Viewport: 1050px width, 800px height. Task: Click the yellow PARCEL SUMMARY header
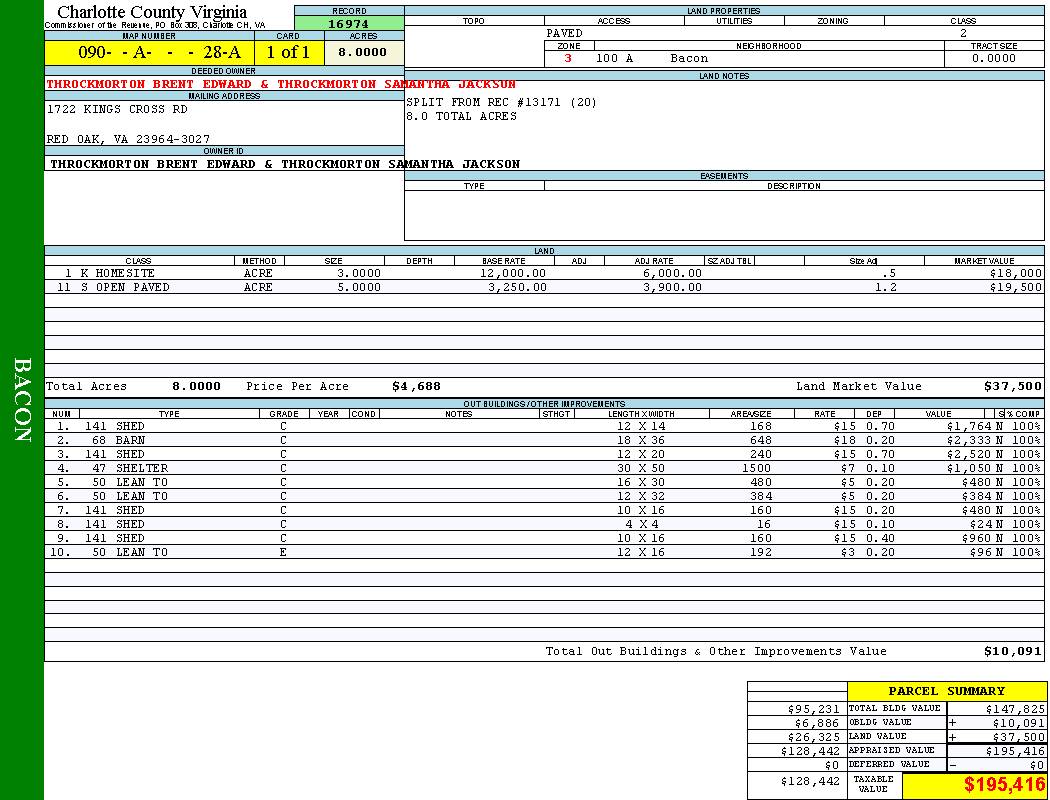[x=946, y=691]
